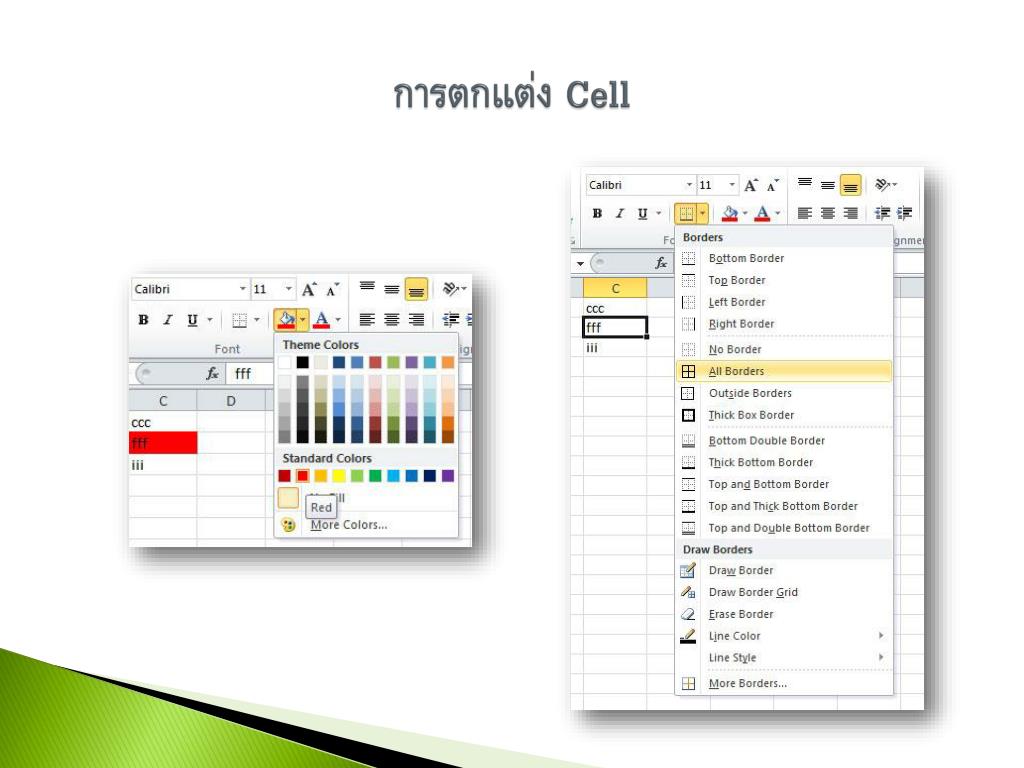Select Bottom Double Border option
The width and height of the screenshot is (1024, 768).
click(x=784, y=441)
